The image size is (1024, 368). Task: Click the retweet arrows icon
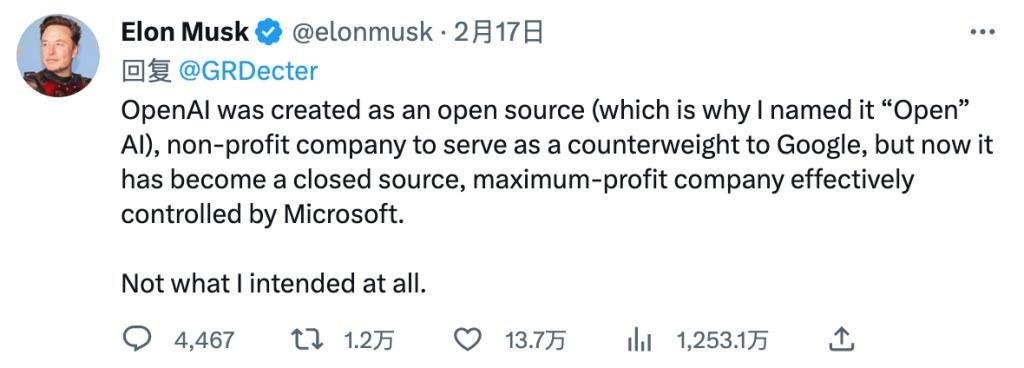tap(307, 339)
